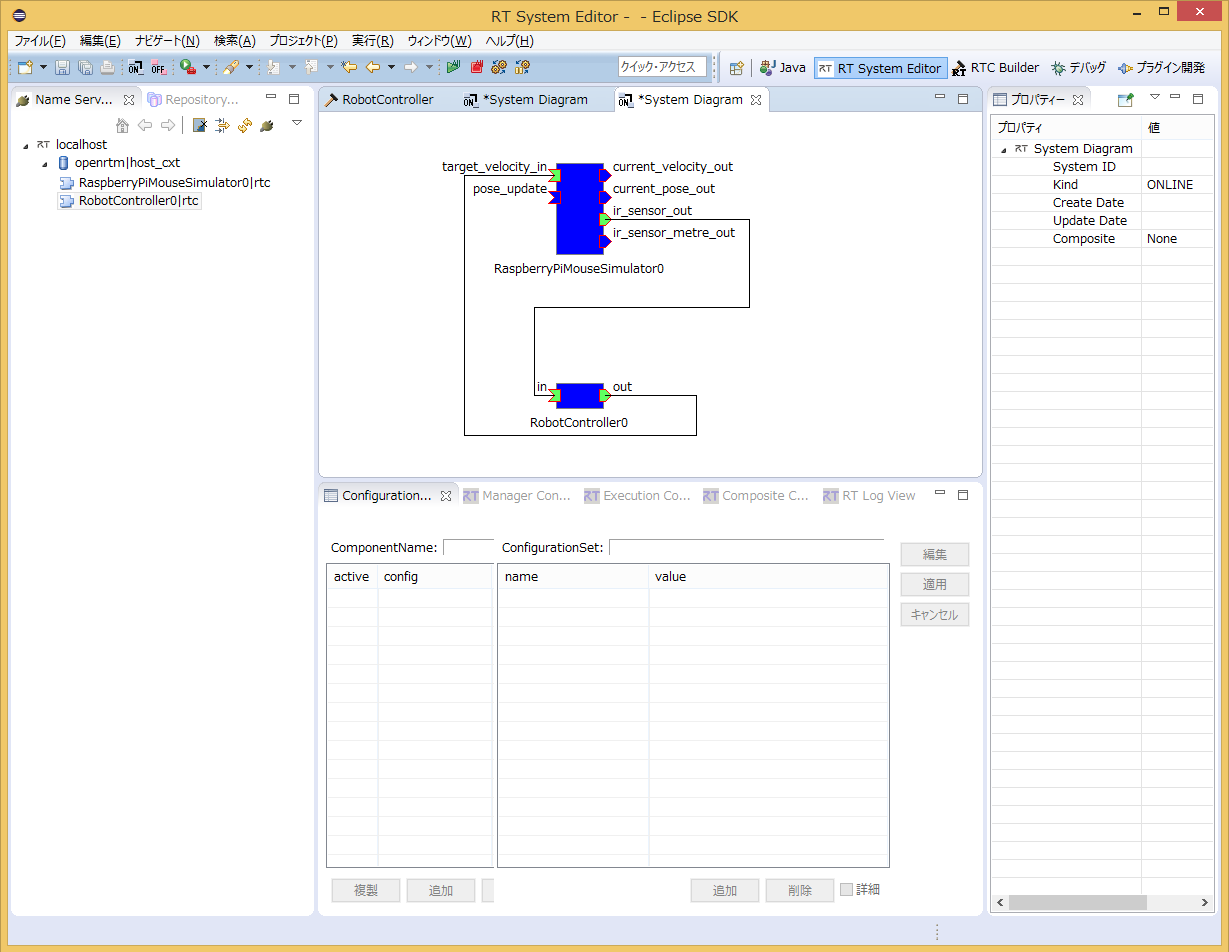The height and width of the screenshot is (952, 1229).
Task: Click the OFF offline system editor icon
Action: click(158, 68)
